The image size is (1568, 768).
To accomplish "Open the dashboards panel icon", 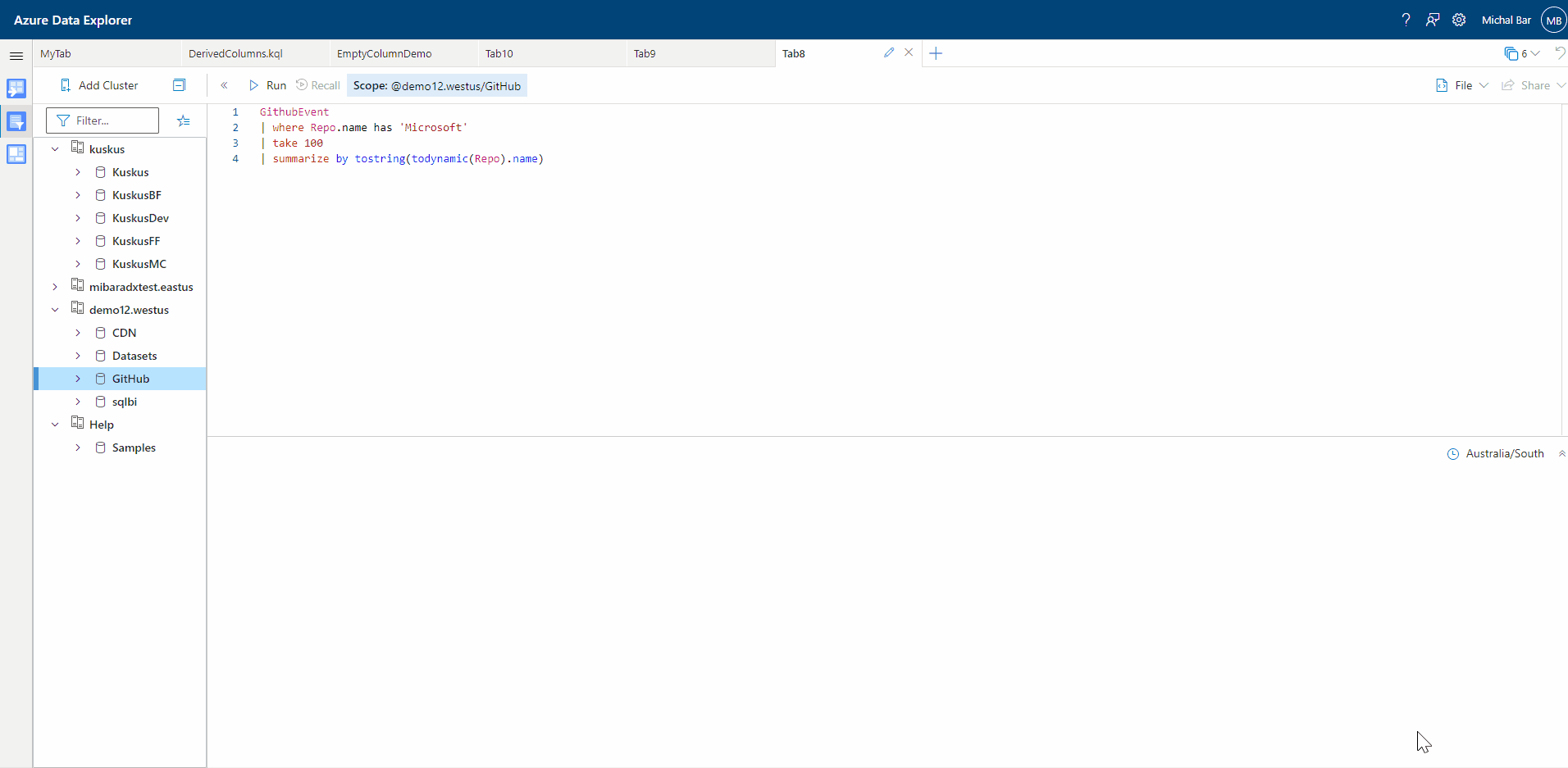I will [x=16, y=154].
